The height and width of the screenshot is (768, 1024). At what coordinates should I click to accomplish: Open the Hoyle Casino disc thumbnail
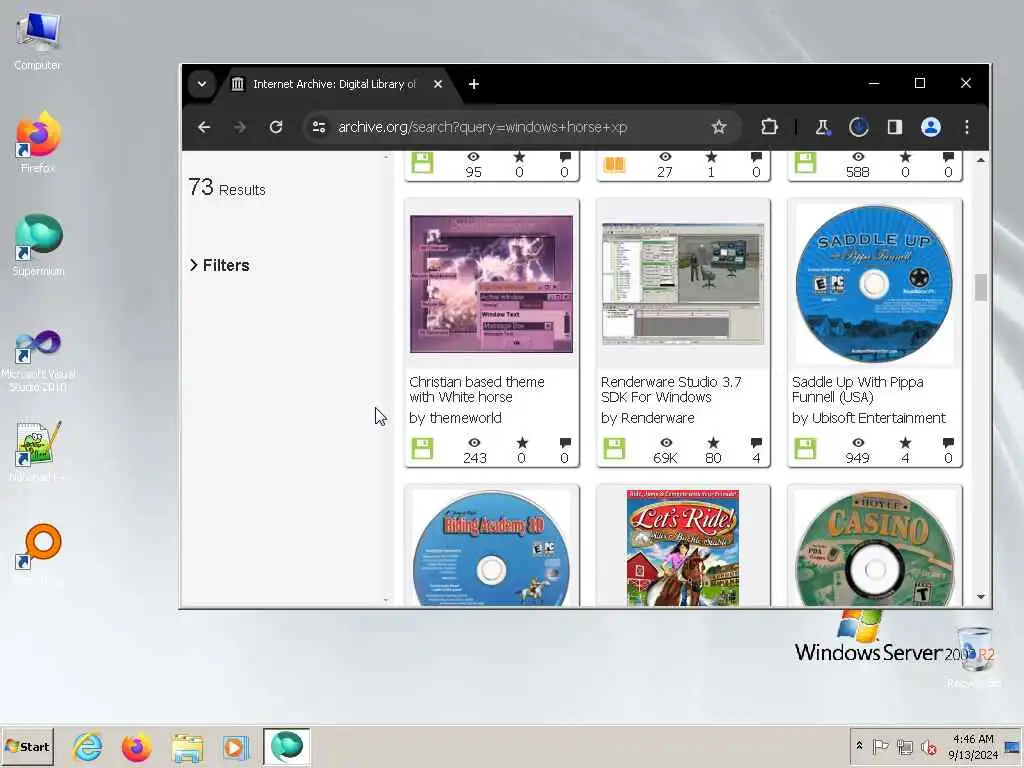click(x=874, y=547)
